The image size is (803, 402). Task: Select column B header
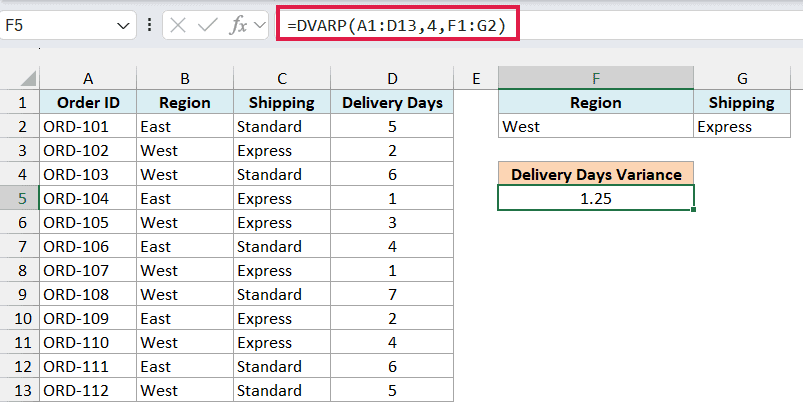[x=185, y=78]
